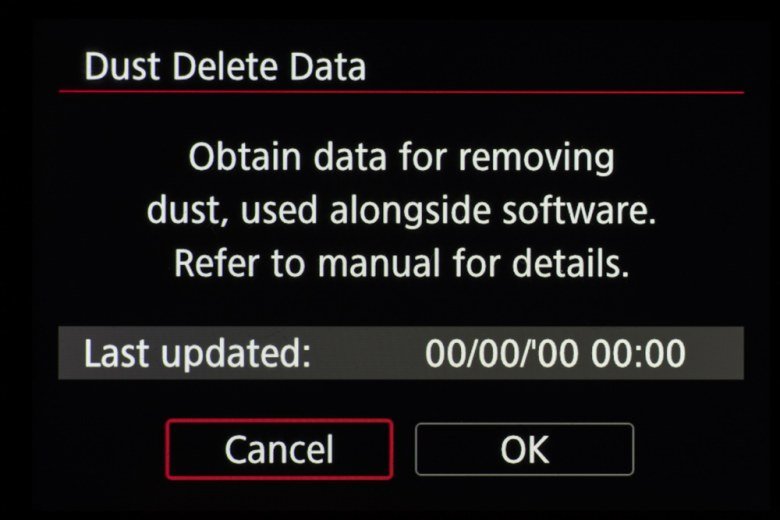780x520 pixels.
Task: Click the word 'Cancel' in red-outlined box
Action: (279, 450)
